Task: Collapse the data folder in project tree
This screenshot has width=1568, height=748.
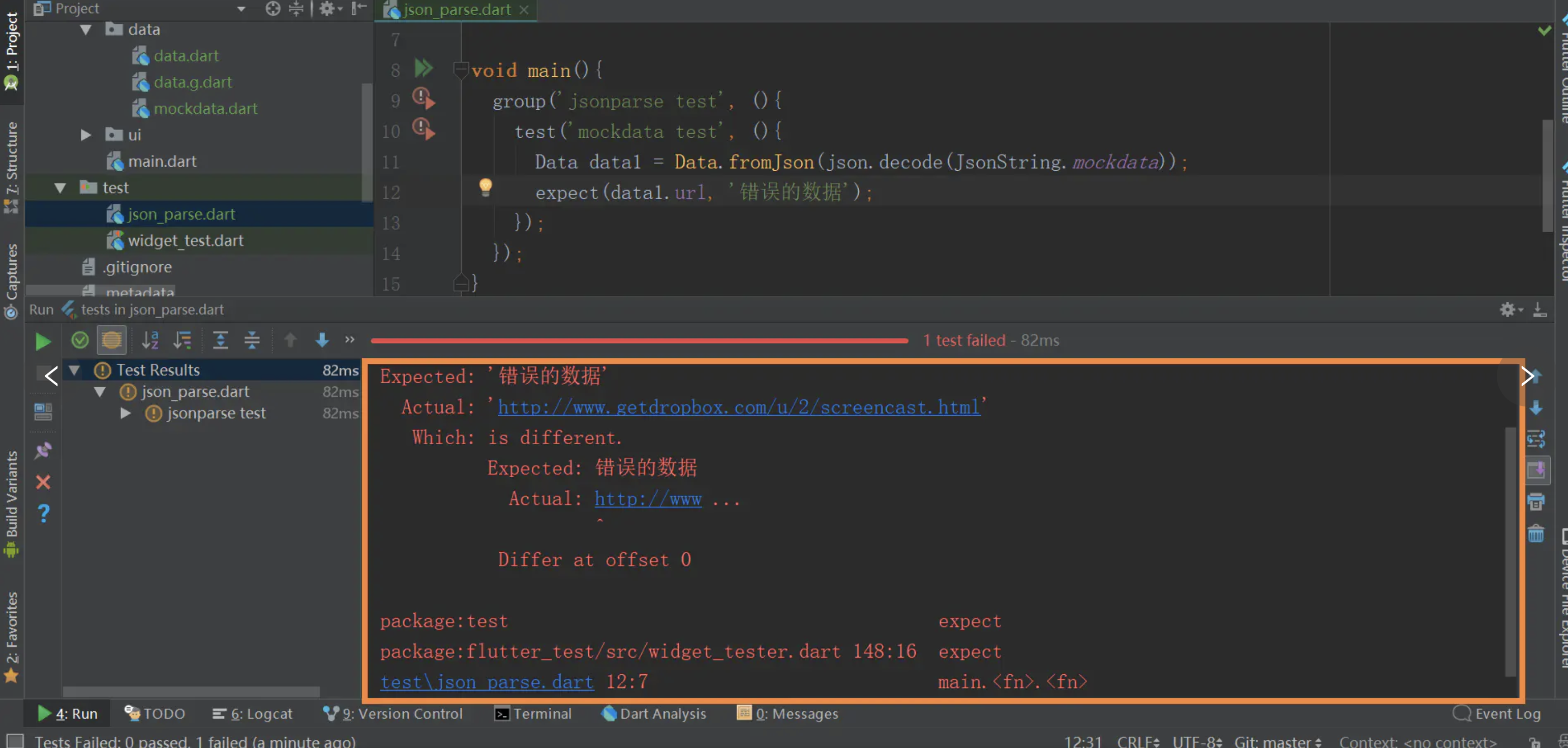Action: (x=86, y=30)
